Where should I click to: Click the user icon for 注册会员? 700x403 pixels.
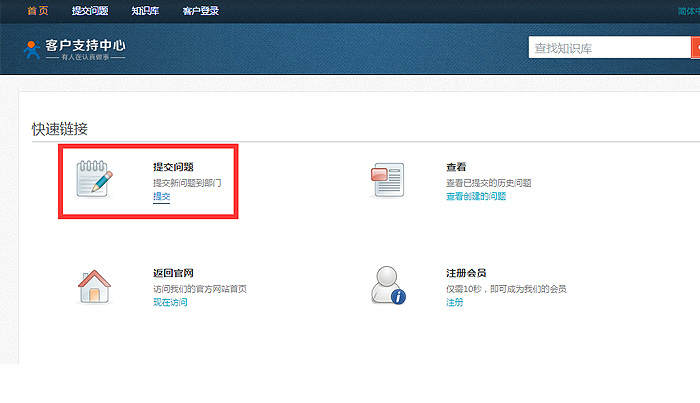tap(387, 286)
